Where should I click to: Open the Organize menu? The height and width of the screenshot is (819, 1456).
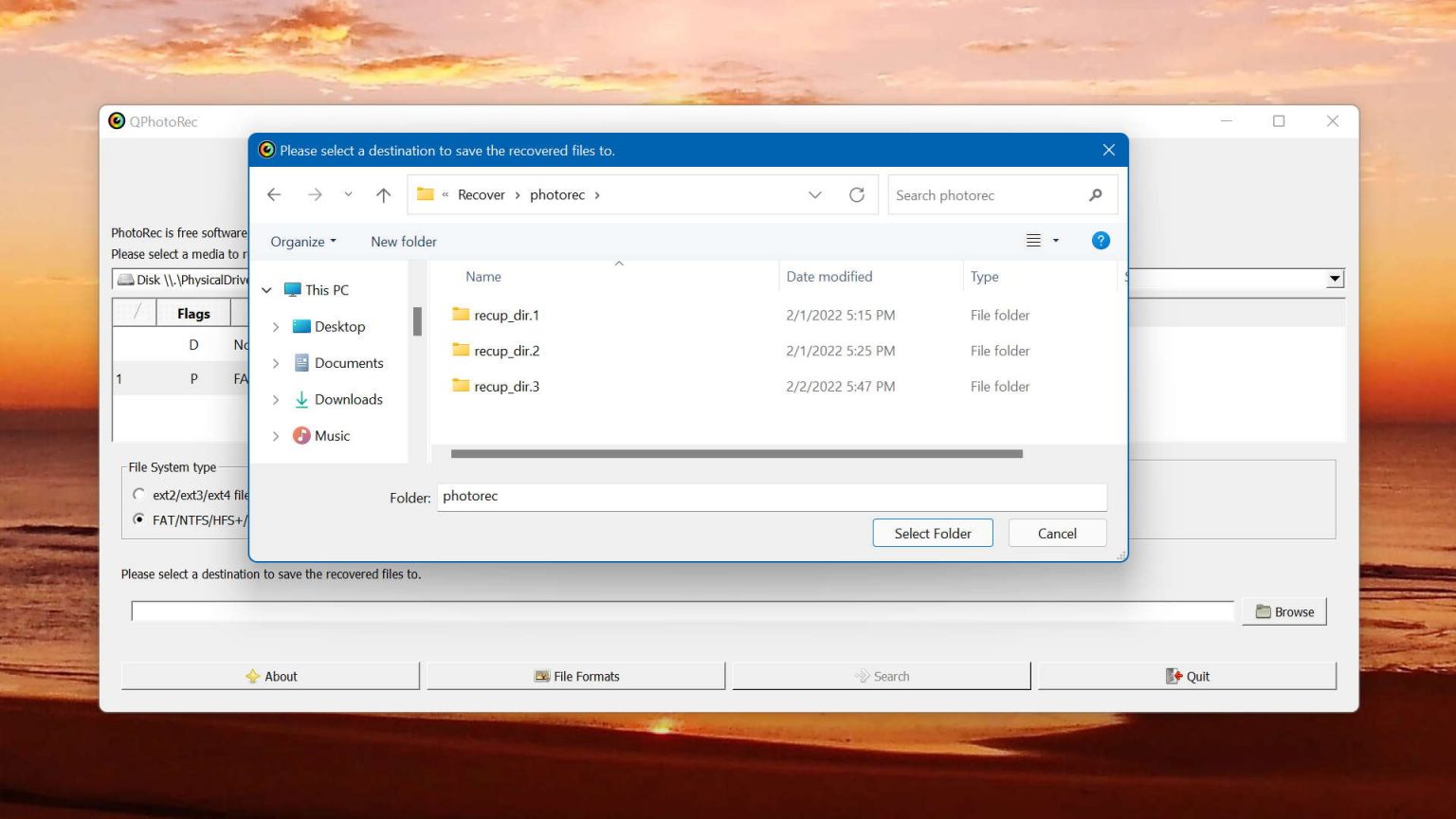pyautogui.click(x=302, y=242)
